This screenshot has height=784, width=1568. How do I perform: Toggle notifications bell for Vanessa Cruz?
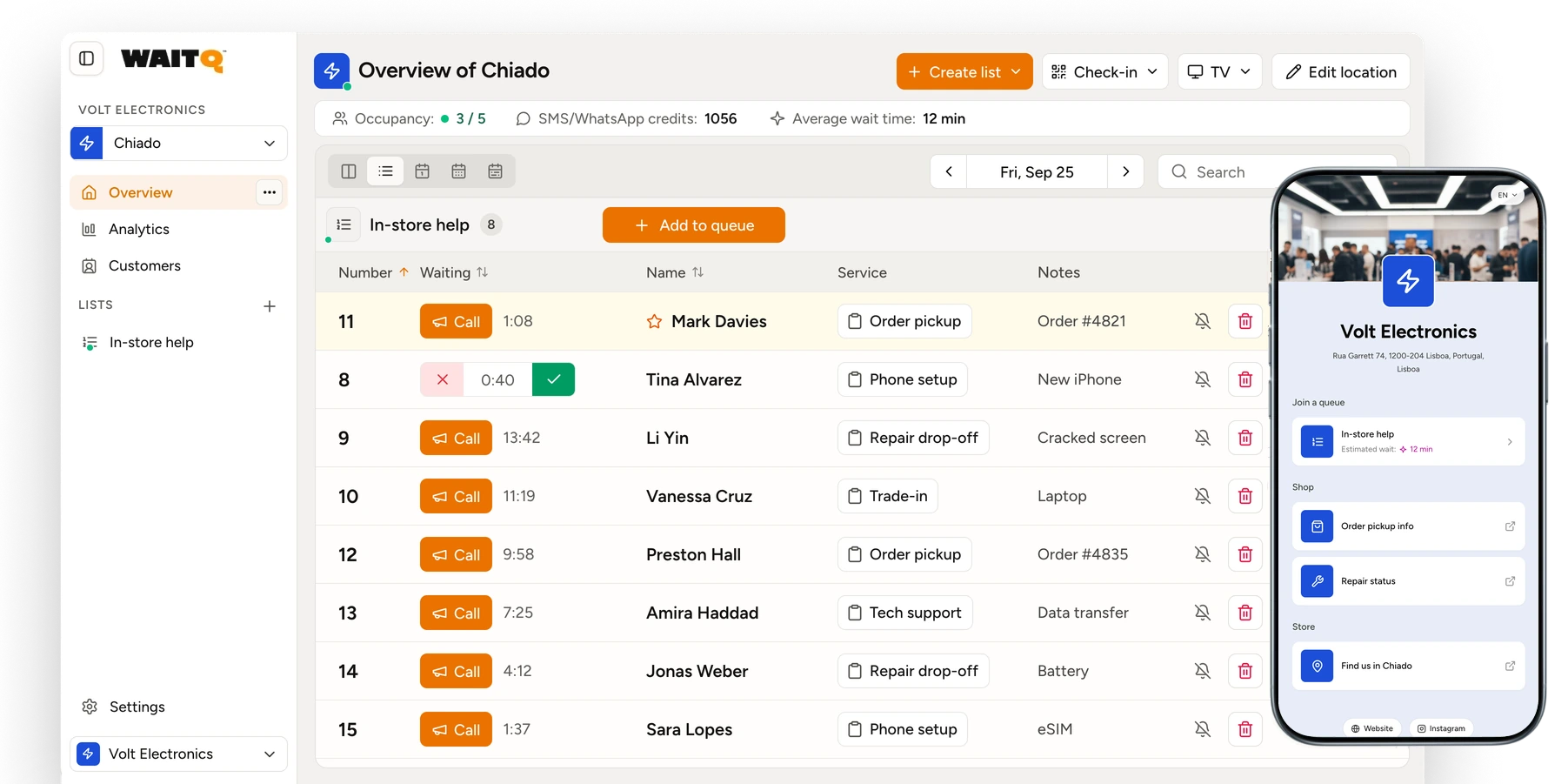[1203, 496]
